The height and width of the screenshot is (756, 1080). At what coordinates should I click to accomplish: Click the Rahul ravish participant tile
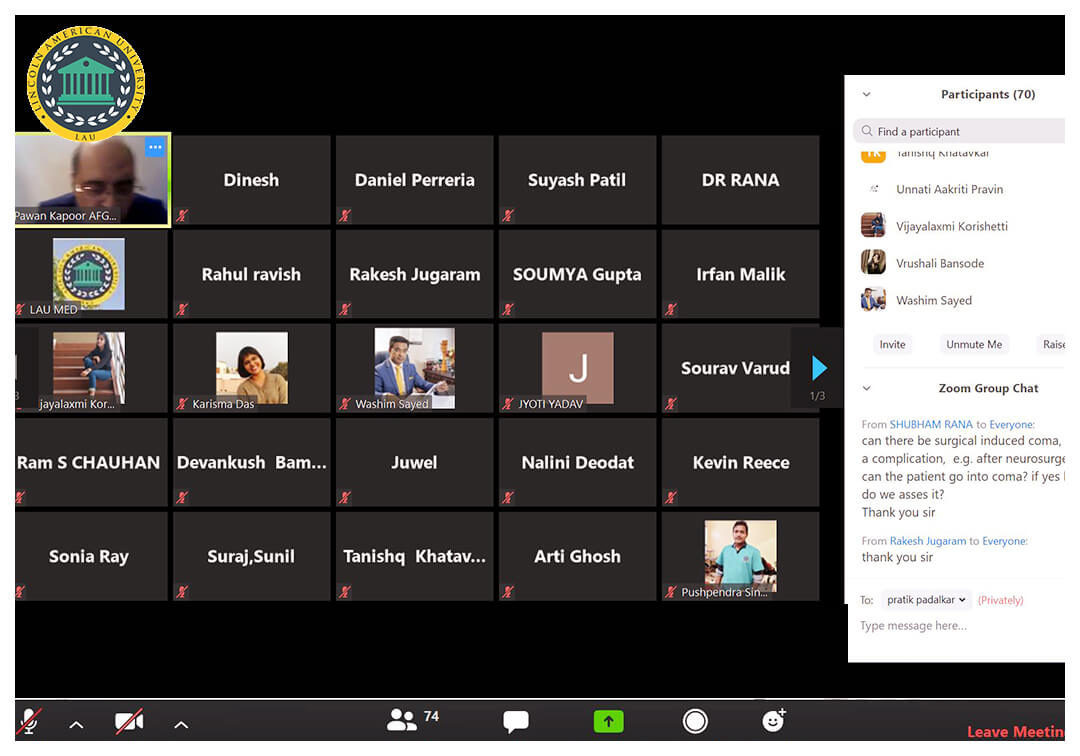pos(251,274)
